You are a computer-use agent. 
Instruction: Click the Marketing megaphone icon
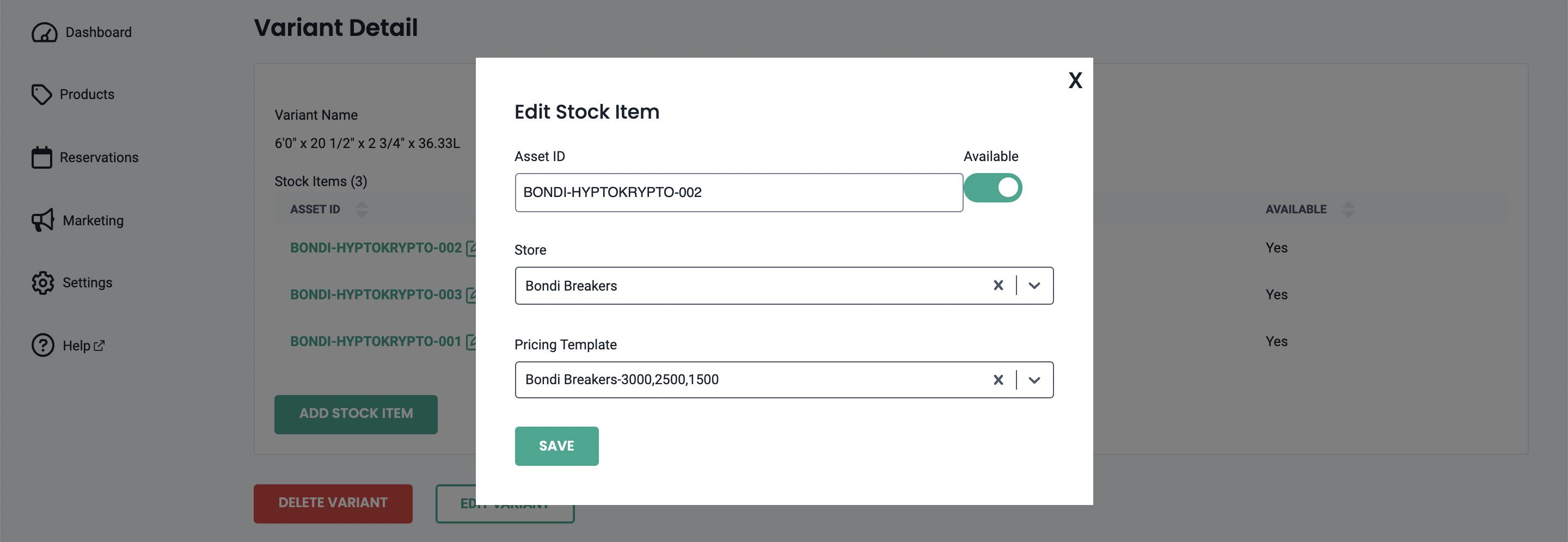tap(42, 220)
